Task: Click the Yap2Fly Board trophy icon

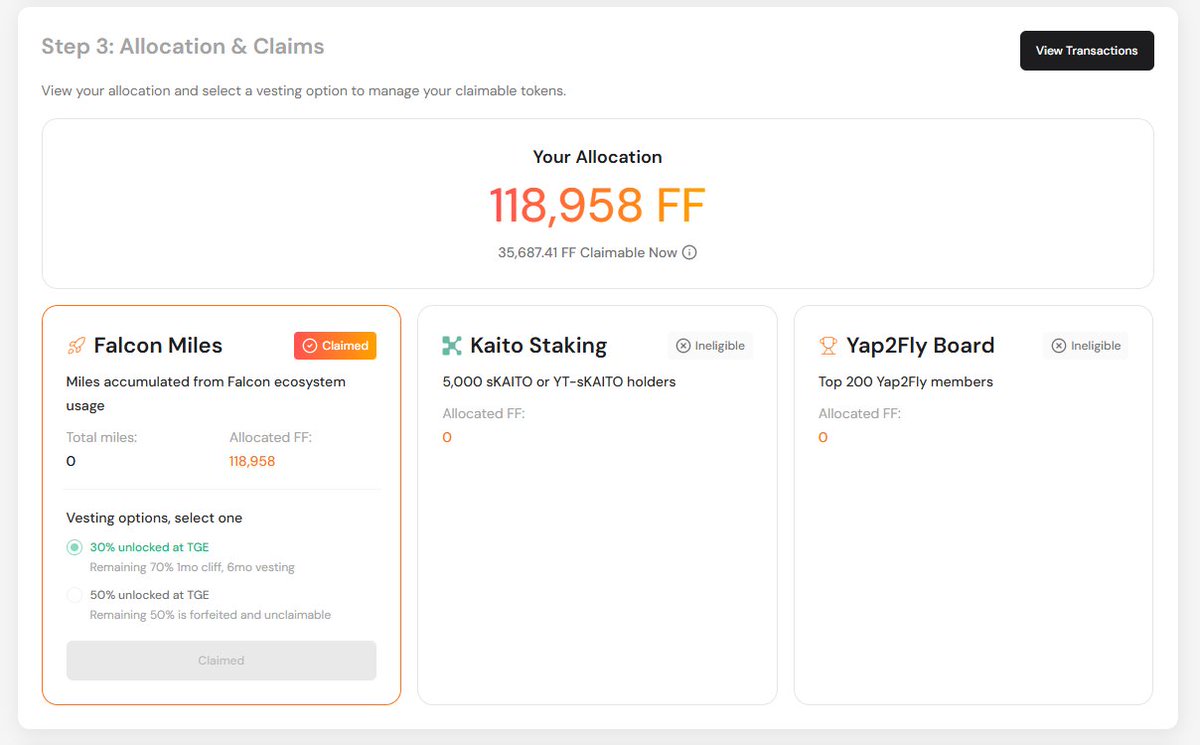Action: click(x=828, y=346)
